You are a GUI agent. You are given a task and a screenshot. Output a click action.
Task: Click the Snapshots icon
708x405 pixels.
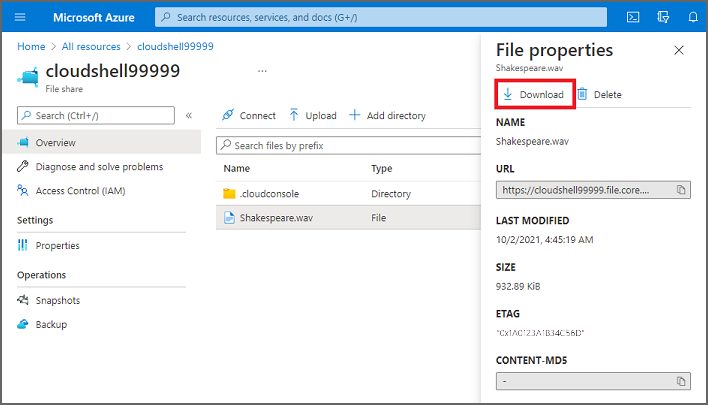[23, 300]
